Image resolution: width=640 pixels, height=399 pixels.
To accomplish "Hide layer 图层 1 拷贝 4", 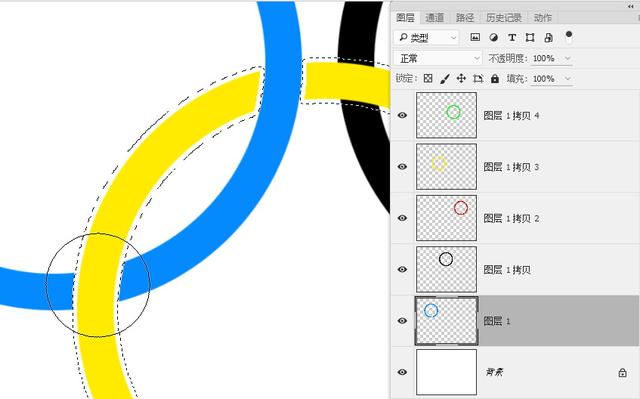I will (x=402, y=115).
